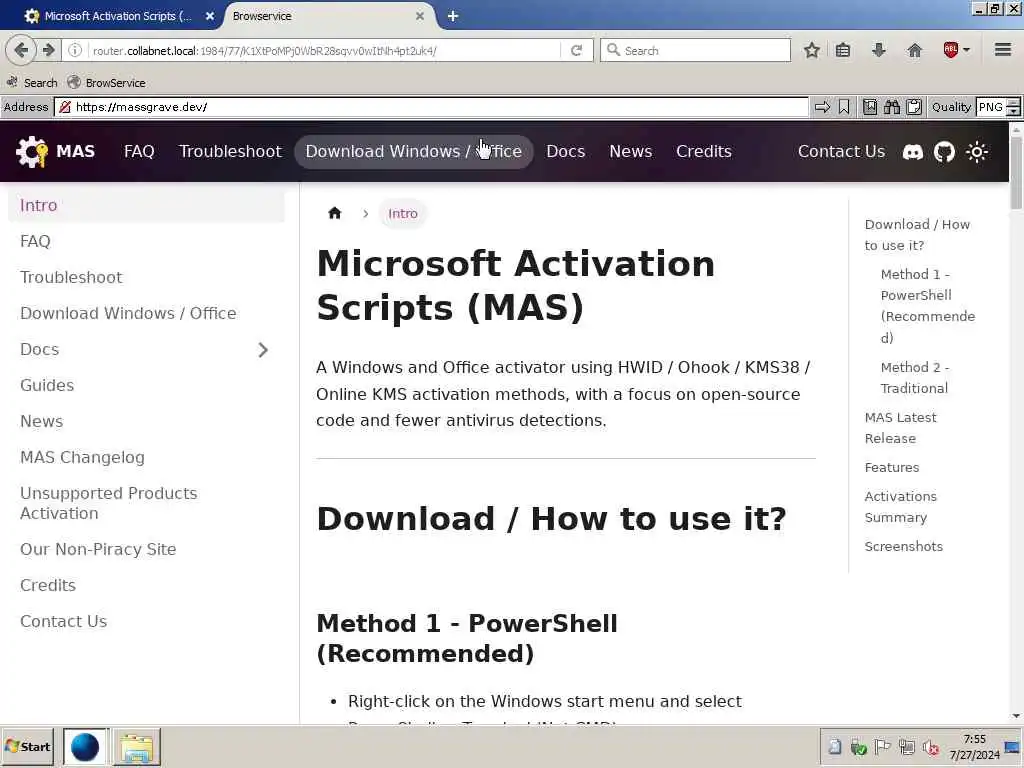1024x768 pixels.
Task: Open Docs in the top navigation
Action: coord(566,152)
